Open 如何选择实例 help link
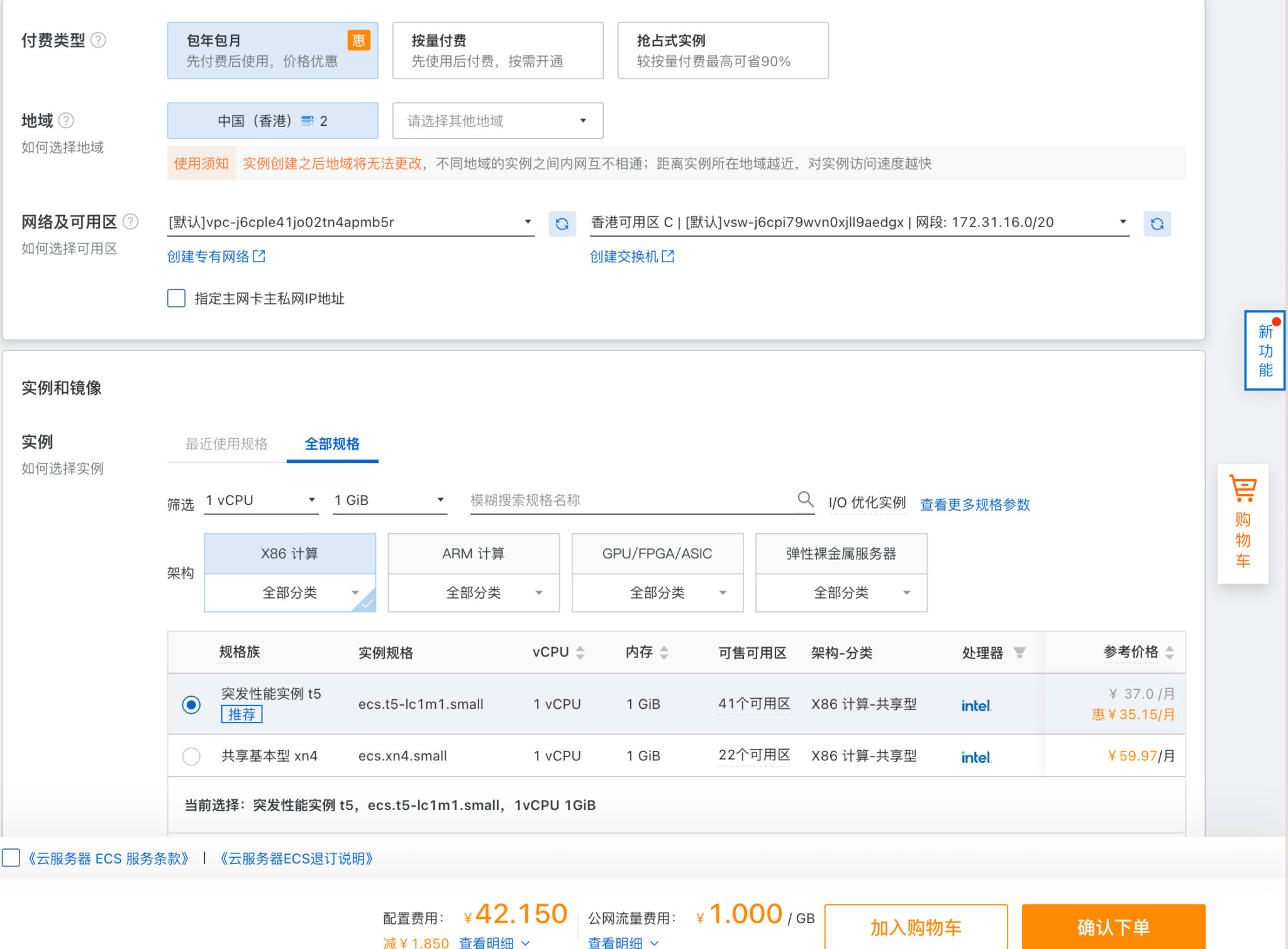The width and height of the screenshot is (1288, 949). pos(62,469)
